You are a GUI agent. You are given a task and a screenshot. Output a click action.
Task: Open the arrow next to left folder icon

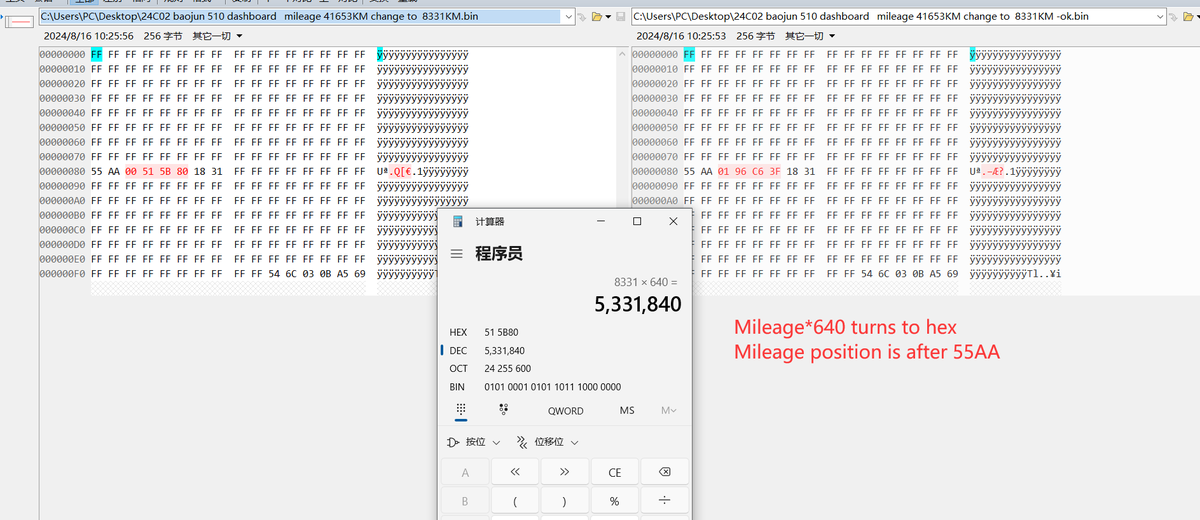(x=608, y=17)
